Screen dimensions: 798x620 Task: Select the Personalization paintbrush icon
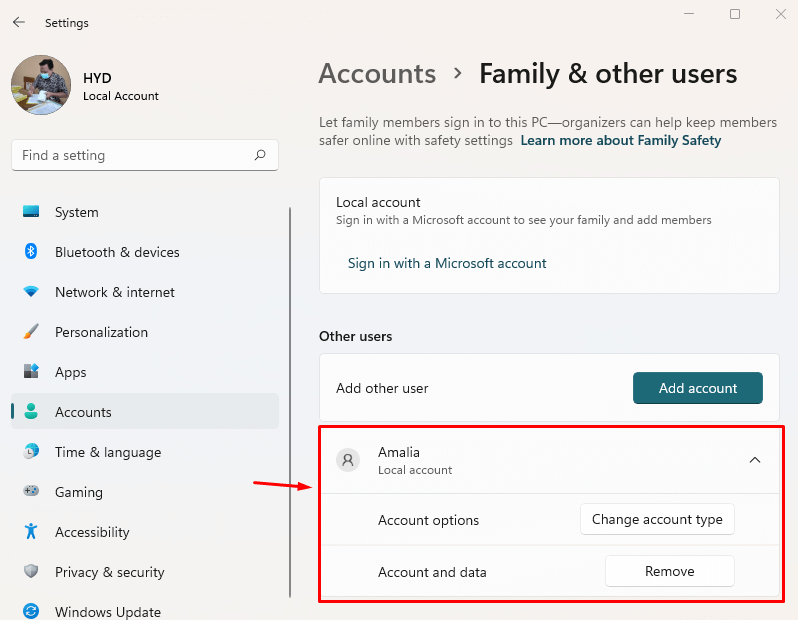(x=31, y=332)
